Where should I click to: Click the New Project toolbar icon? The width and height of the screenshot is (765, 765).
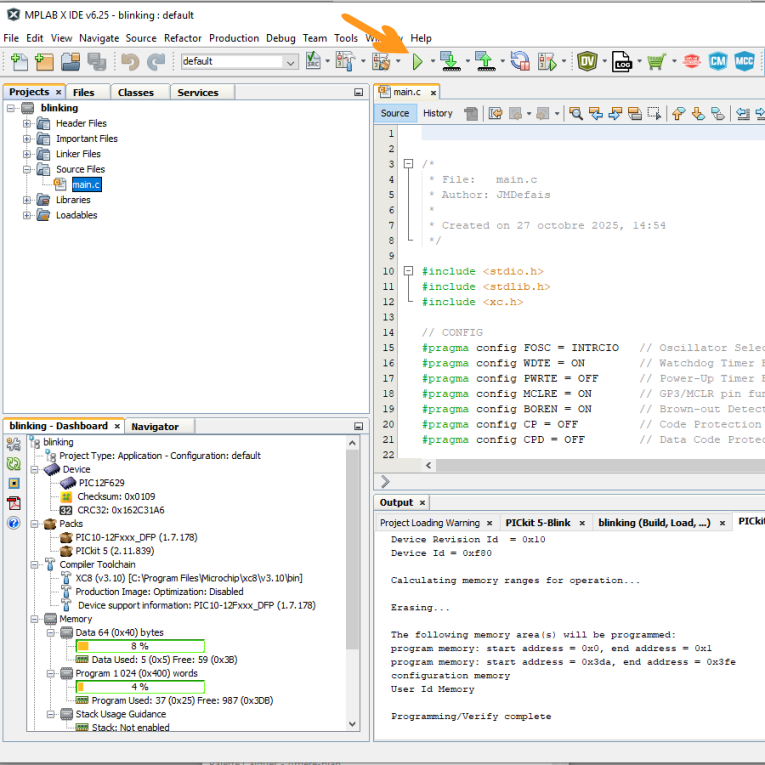(x=43, y=62)
